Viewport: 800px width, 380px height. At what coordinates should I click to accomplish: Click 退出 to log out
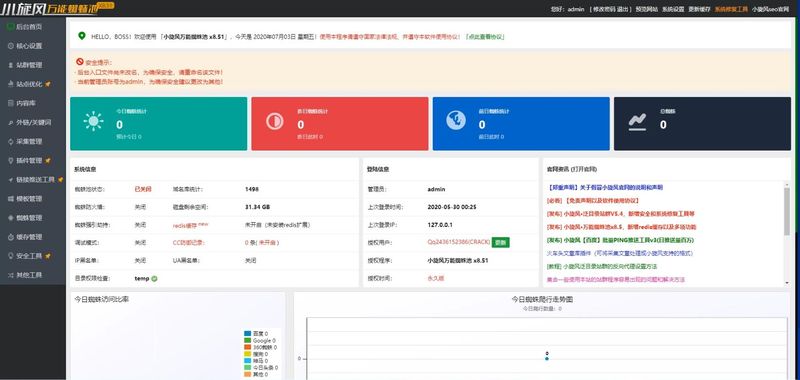coord(621,9)
